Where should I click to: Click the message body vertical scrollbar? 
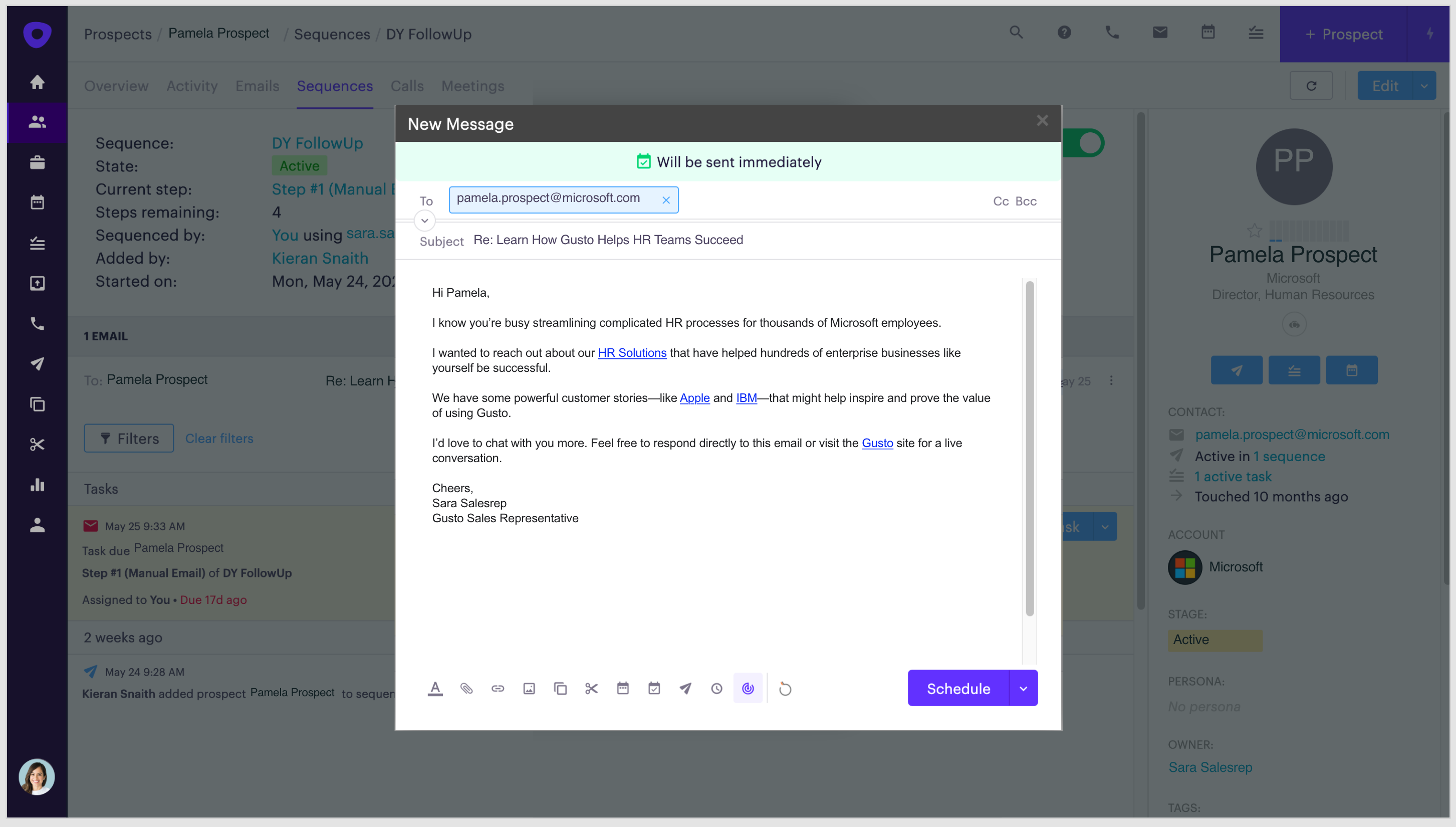[x=1030, y=449]
